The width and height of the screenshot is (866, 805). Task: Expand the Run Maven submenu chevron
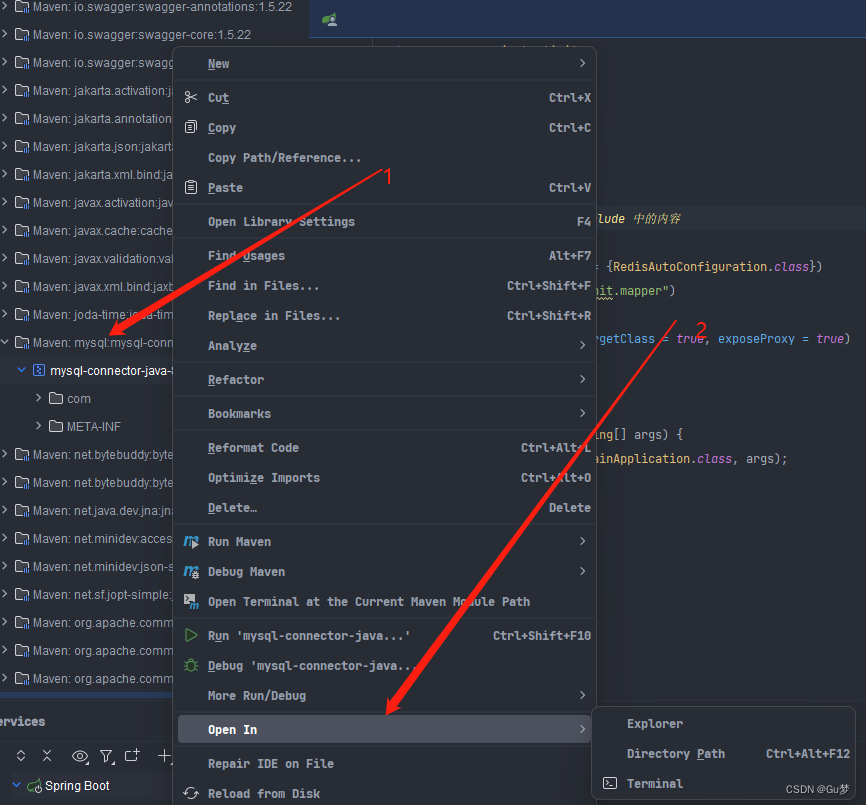coord(582,541)
